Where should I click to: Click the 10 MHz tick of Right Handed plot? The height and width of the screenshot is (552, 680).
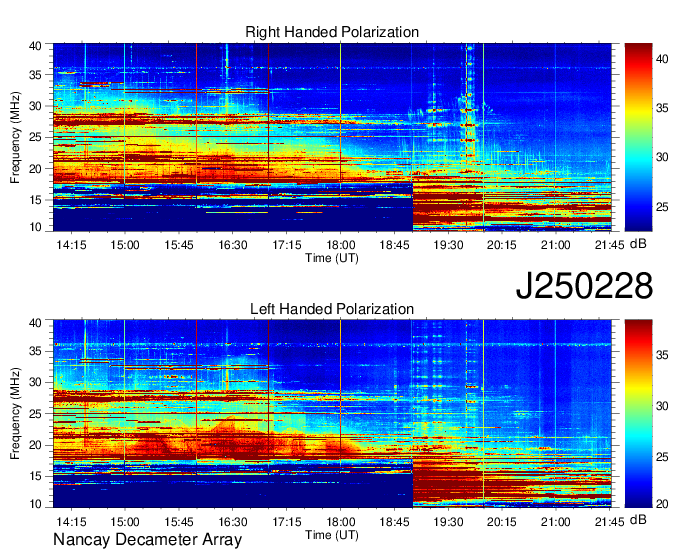pyautogui.click(x=36, y=227)
